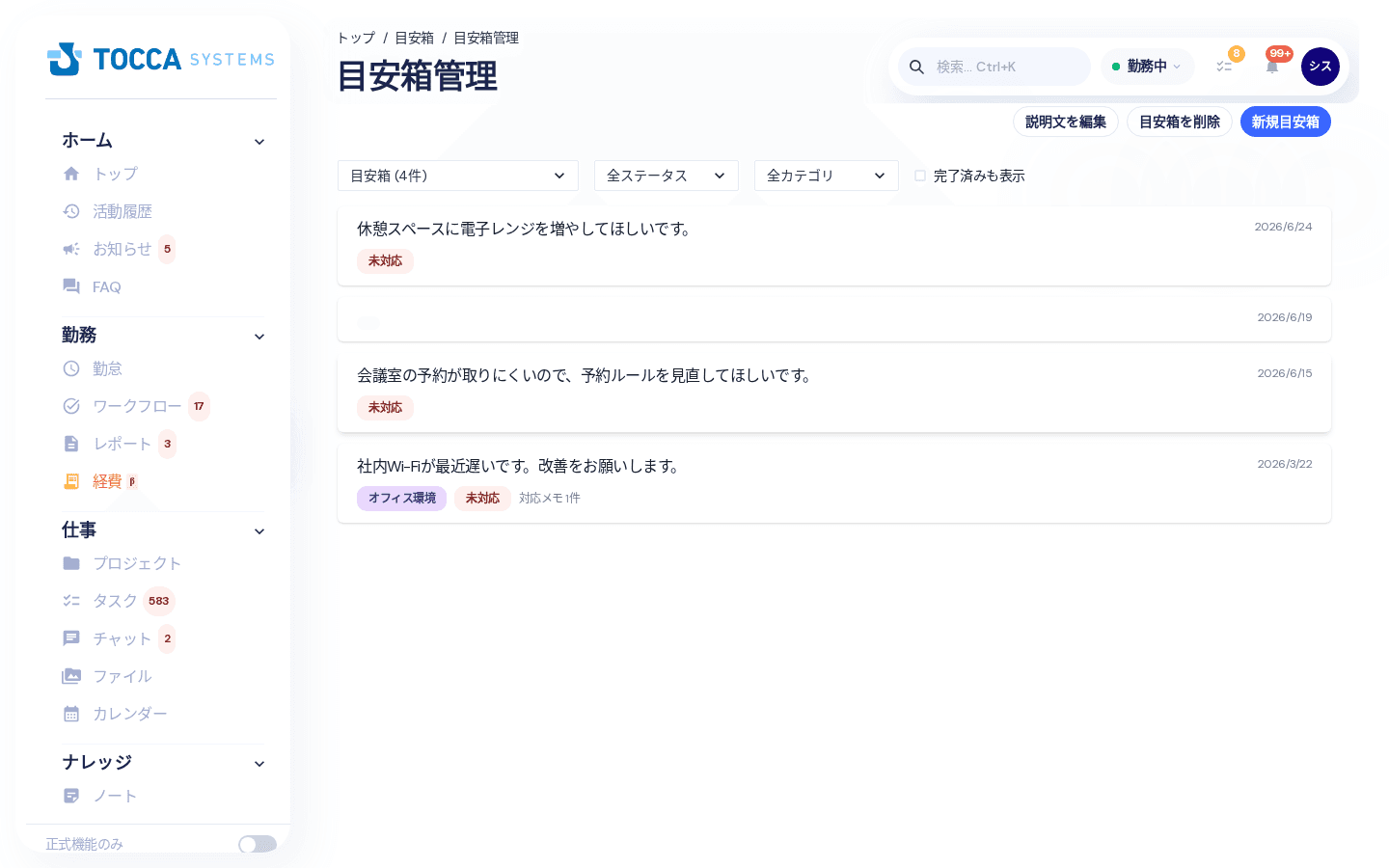Image resolution: width=1389 pixels, height=868 pixels.
Task: Open プロジェクト folder icon
Action: click(x=71, y=563)
